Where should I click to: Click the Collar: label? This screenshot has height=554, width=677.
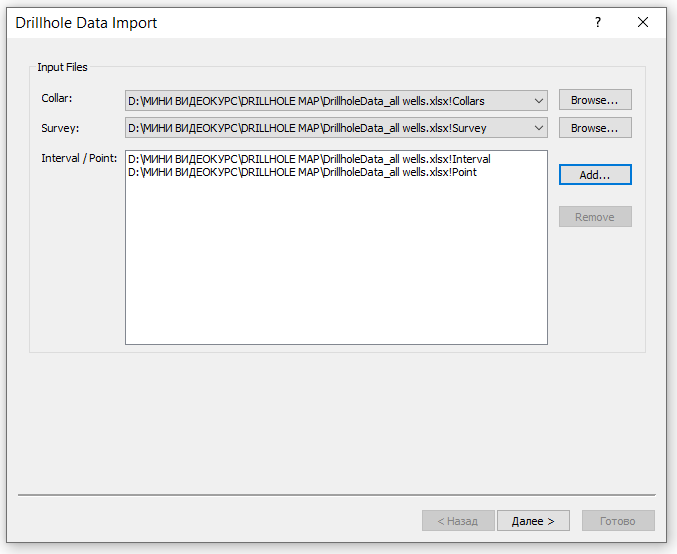tap(57, 99)
